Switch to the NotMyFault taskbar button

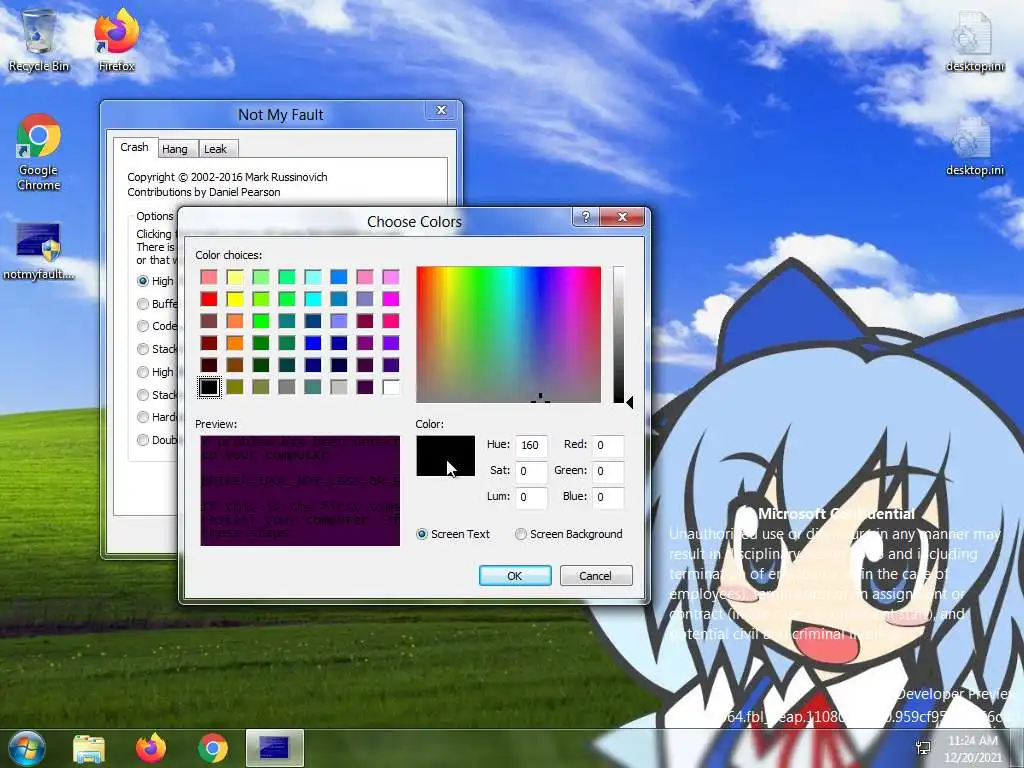pyautogui.click(x=274, y=748)
